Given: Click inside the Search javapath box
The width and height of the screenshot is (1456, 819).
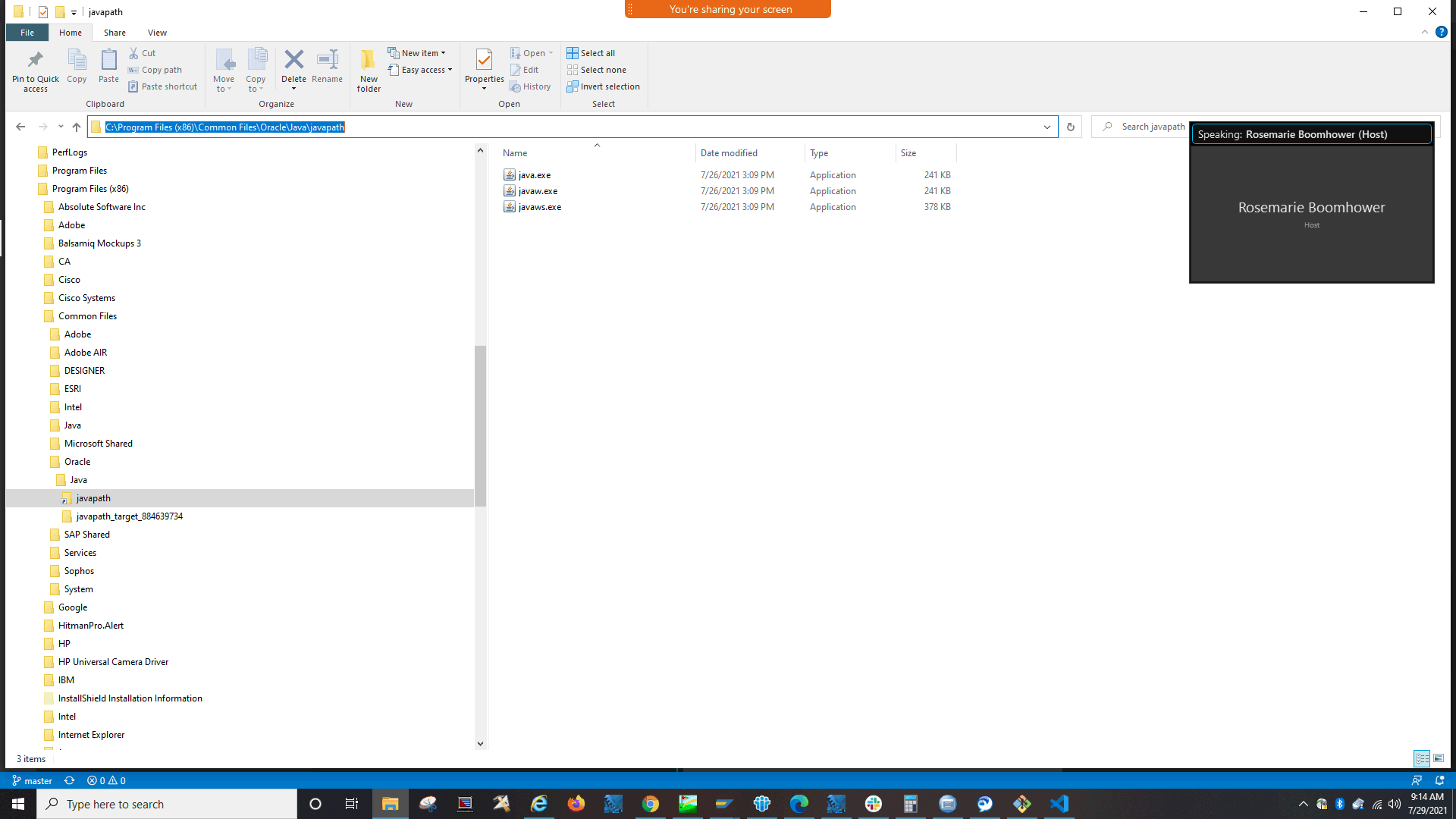Looking at the screenshot, I should click(1153, 126).
